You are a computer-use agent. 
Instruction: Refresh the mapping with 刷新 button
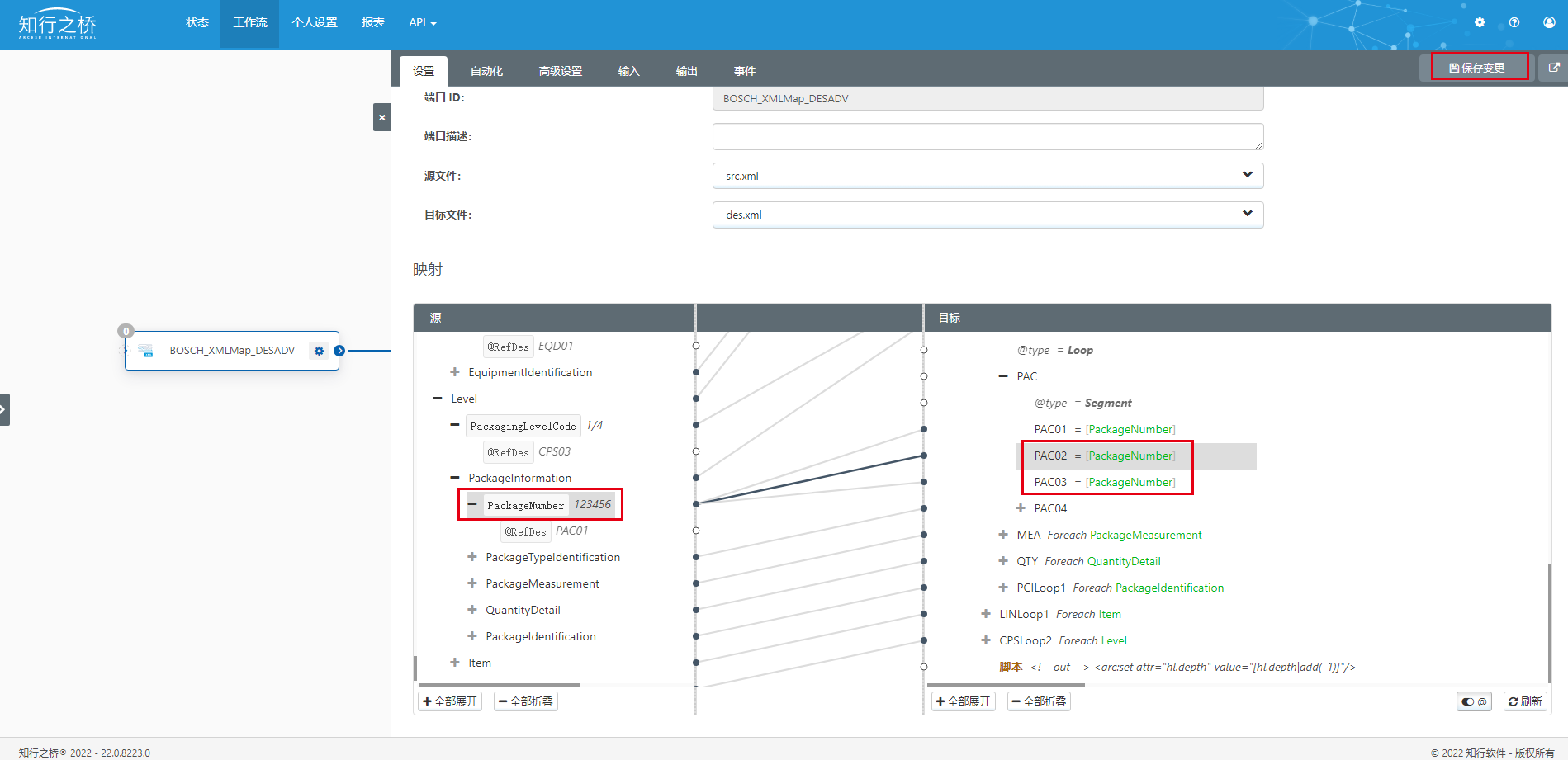[x=1525, y=701]
